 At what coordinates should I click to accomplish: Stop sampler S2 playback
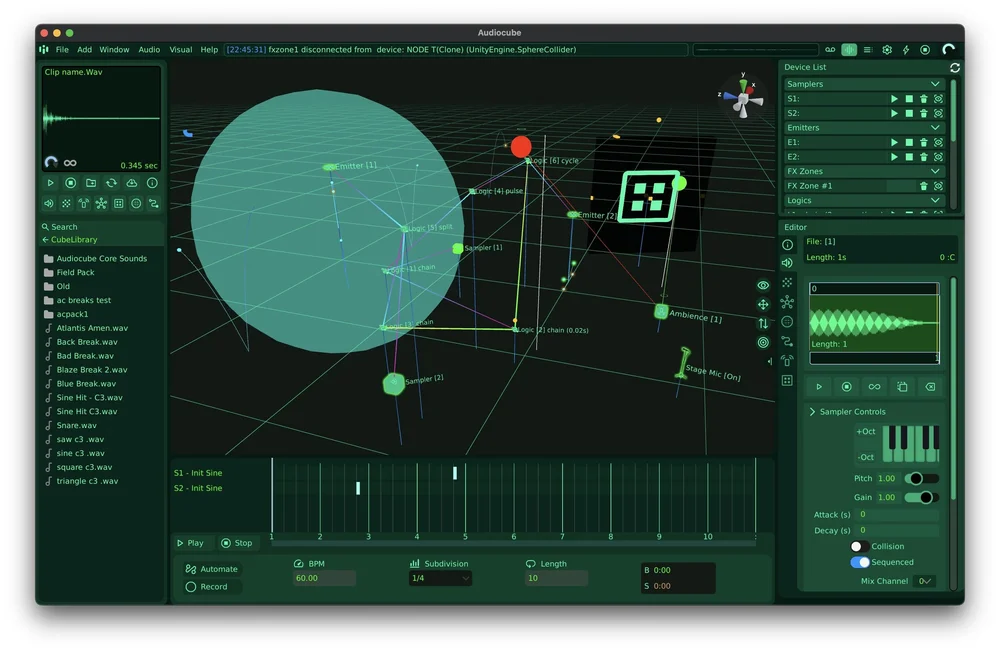coord(910,112)
